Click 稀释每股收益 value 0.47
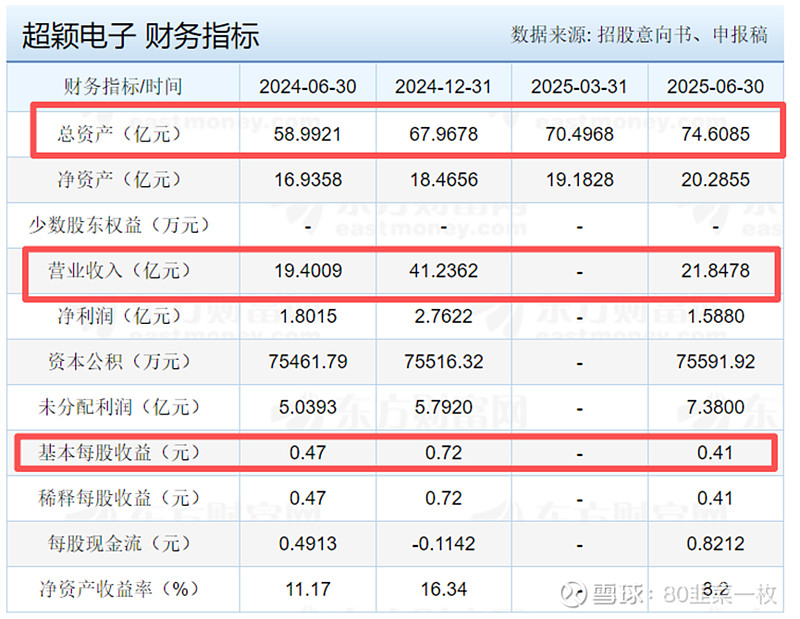This screenshot has height=619, width=800. click(x=308, y=498)
